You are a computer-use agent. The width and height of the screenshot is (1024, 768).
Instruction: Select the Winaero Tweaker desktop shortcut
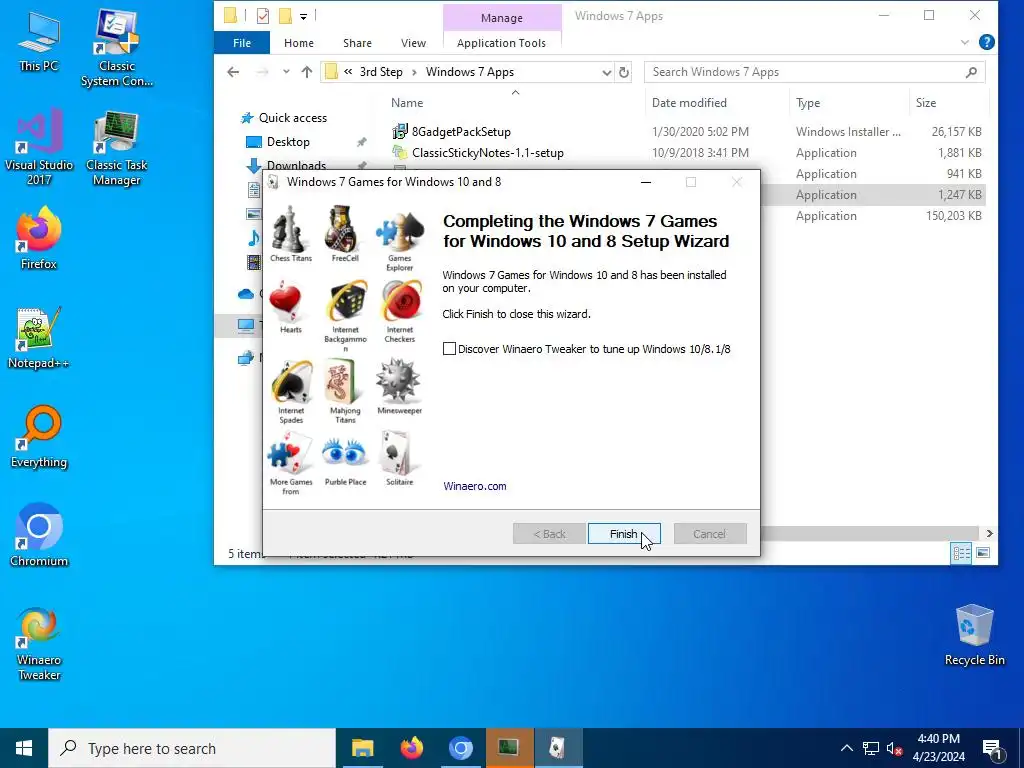point(39,644)
